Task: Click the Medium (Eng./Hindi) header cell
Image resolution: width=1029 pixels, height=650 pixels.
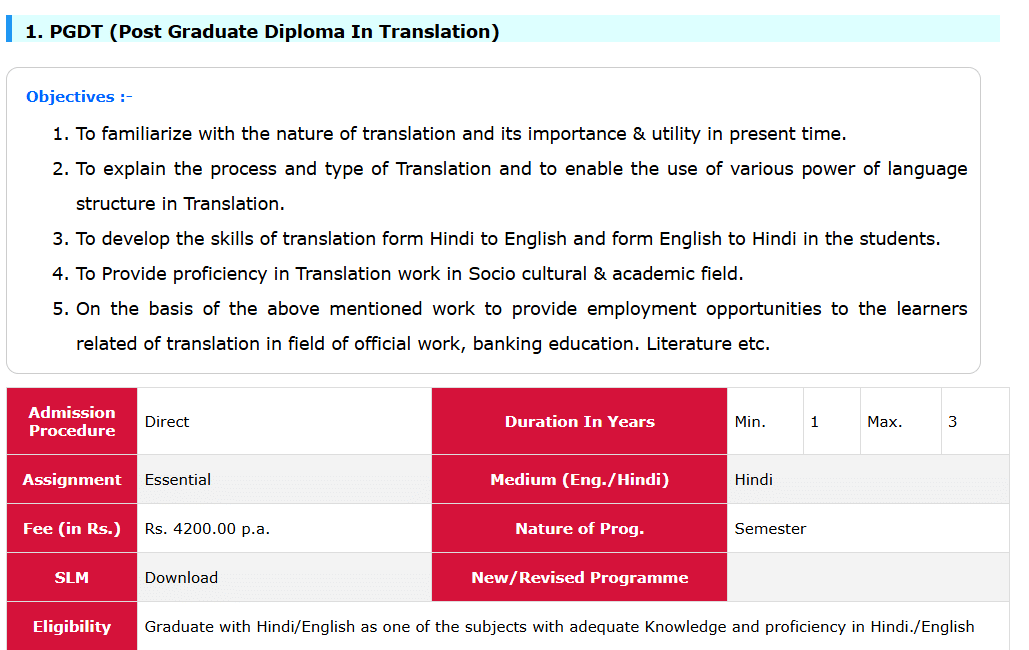Action: [x=580, y=480]
